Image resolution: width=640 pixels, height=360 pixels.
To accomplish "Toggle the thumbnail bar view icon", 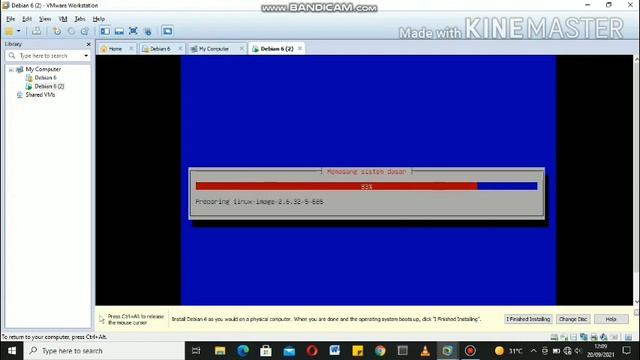I will click(119, 31).
